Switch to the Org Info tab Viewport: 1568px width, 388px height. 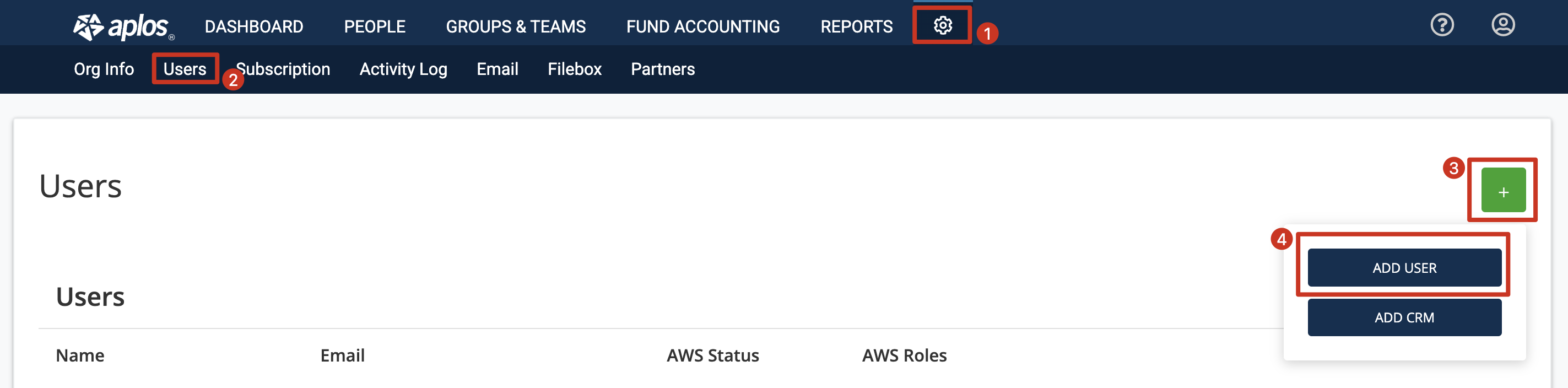(104, 69)
